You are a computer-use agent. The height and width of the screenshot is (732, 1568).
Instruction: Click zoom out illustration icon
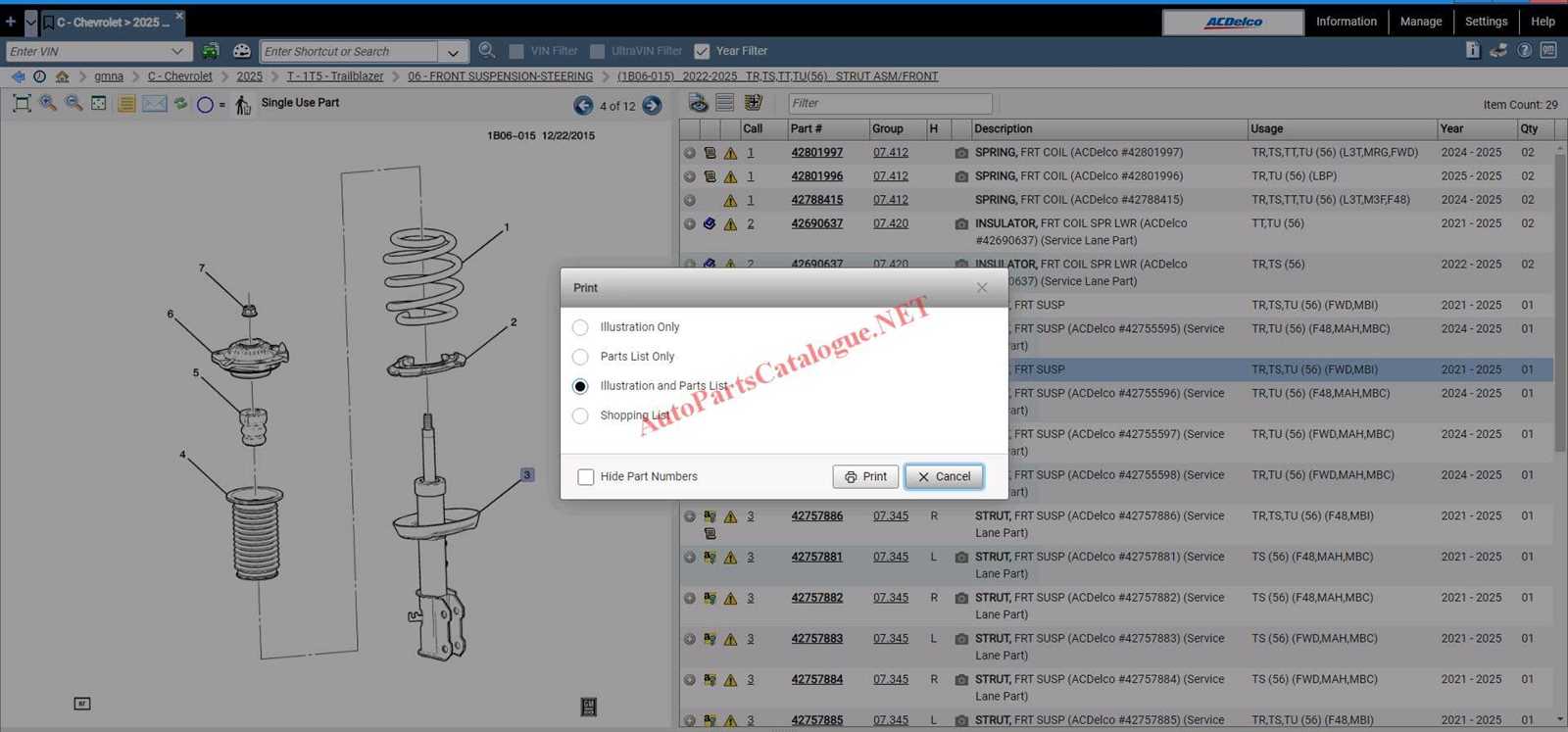coord(73,103)
